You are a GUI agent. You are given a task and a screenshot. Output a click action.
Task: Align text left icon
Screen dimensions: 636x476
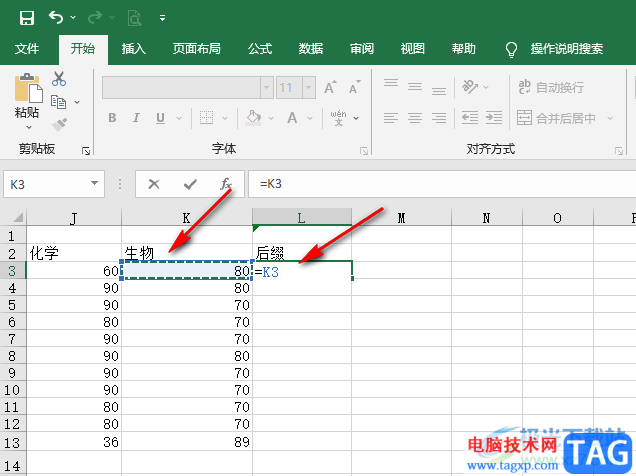391,118
